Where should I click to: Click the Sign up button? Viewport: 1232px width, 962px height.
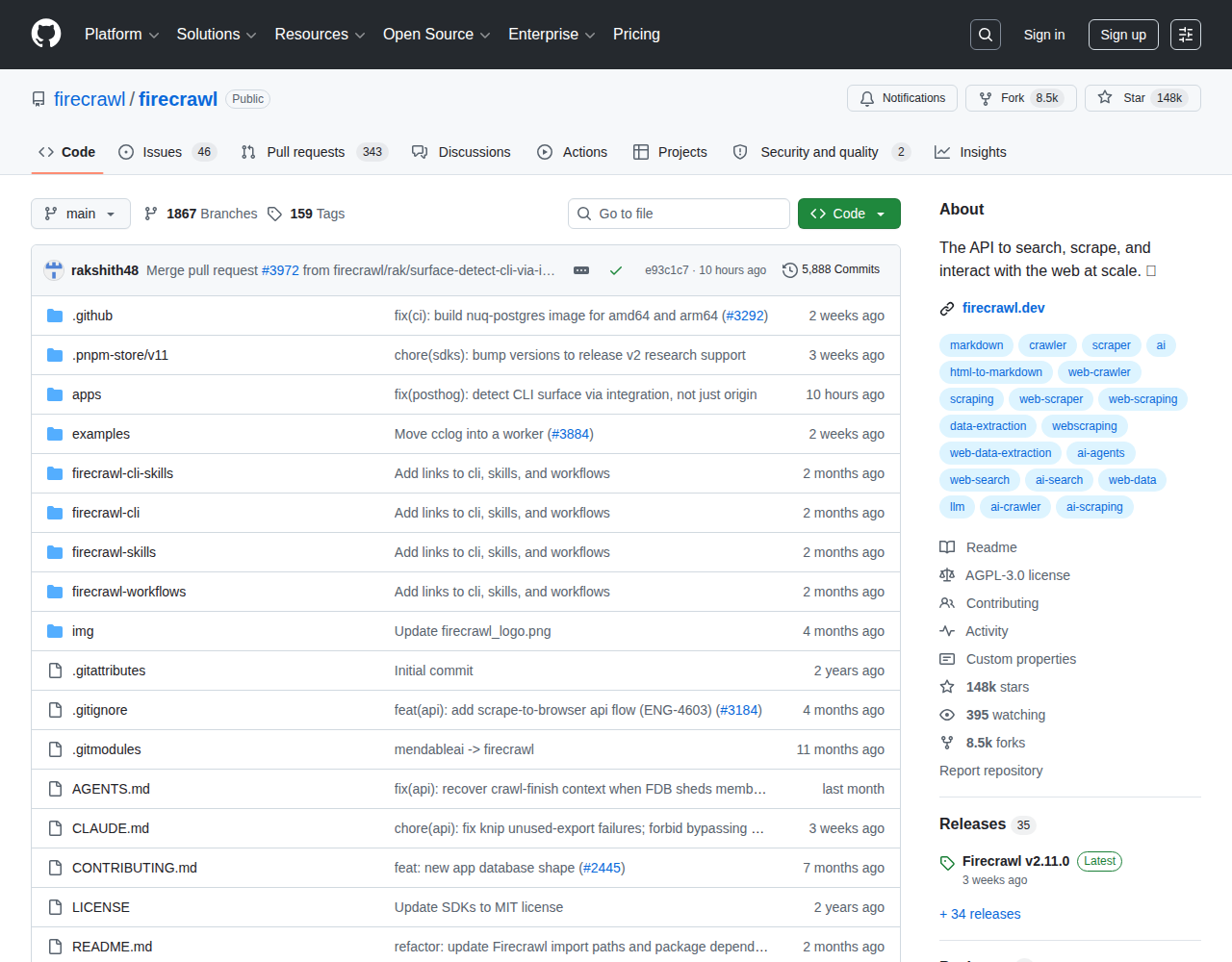pos(1123,35)
